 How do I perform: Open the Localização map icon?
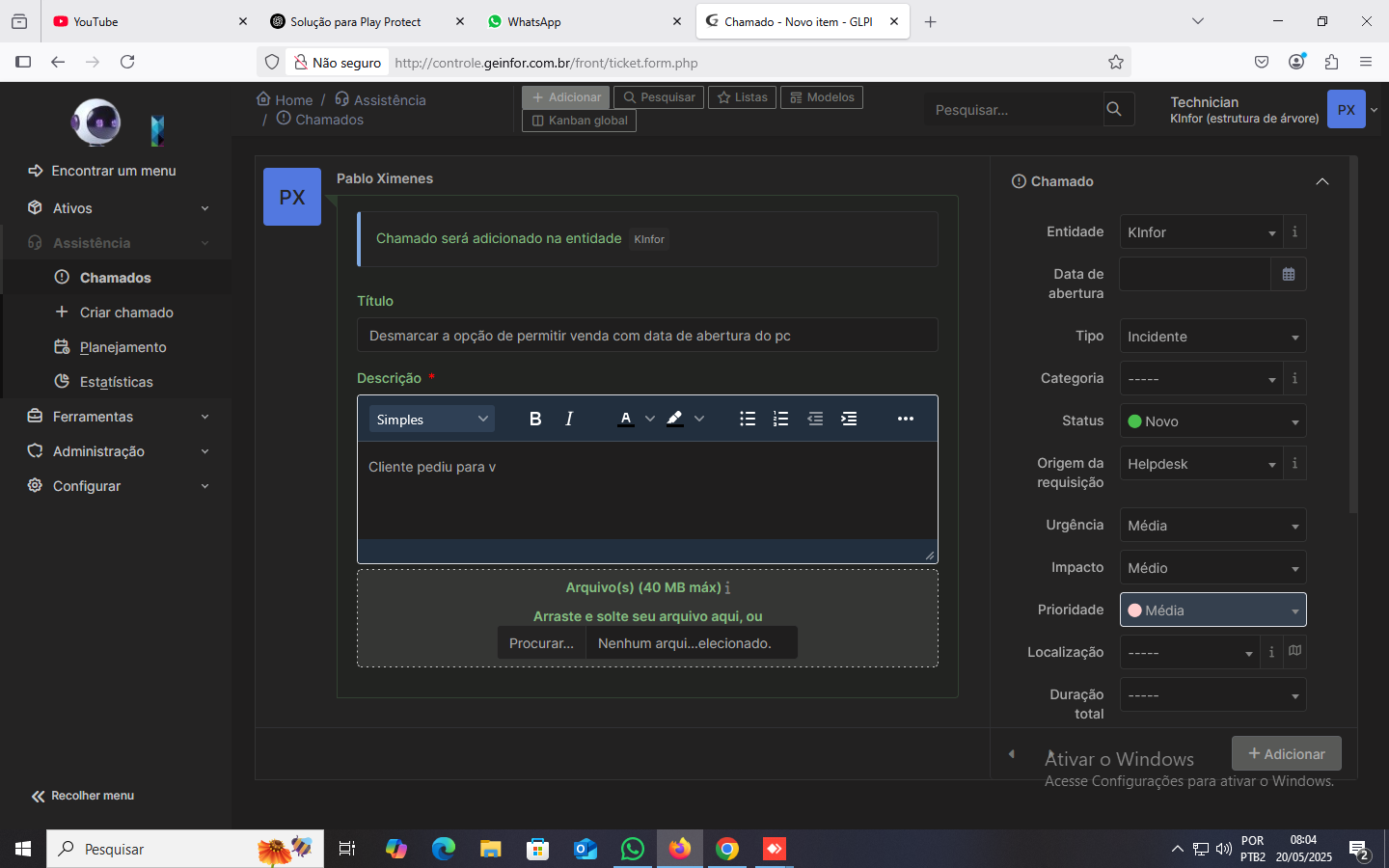tap(1295, 651)
